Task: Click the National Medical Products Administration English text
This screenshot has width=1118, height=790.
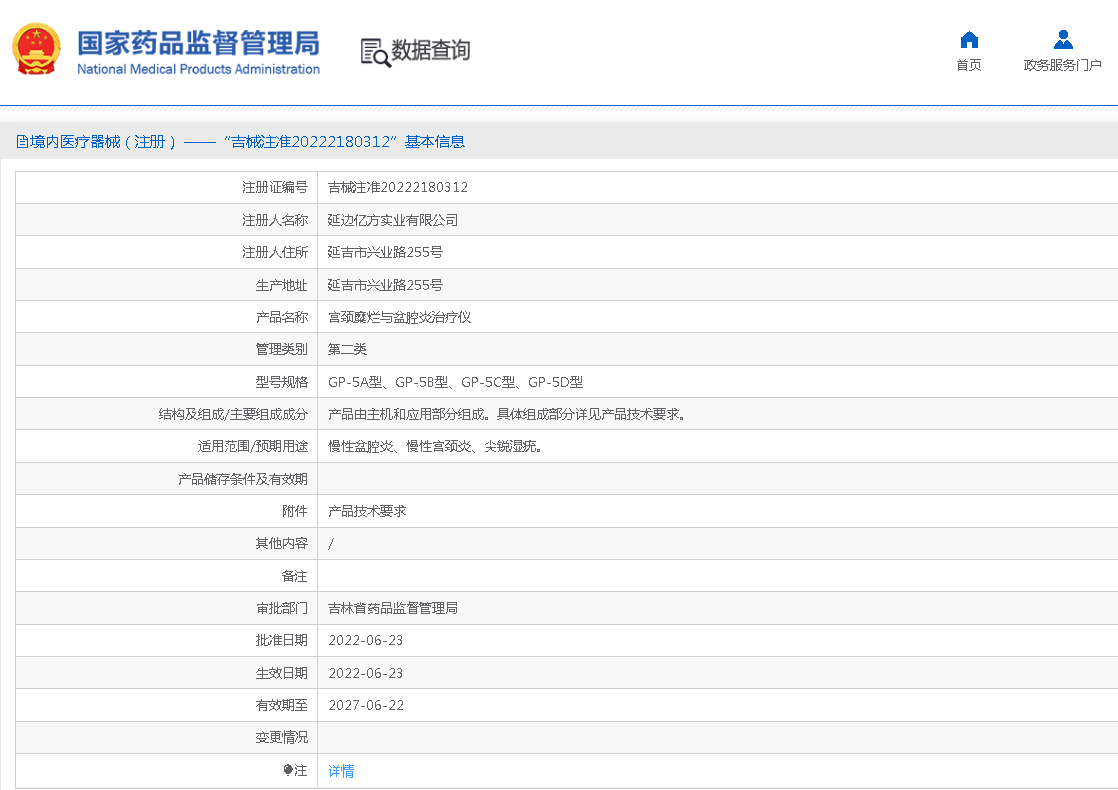Action: [198, 69]
